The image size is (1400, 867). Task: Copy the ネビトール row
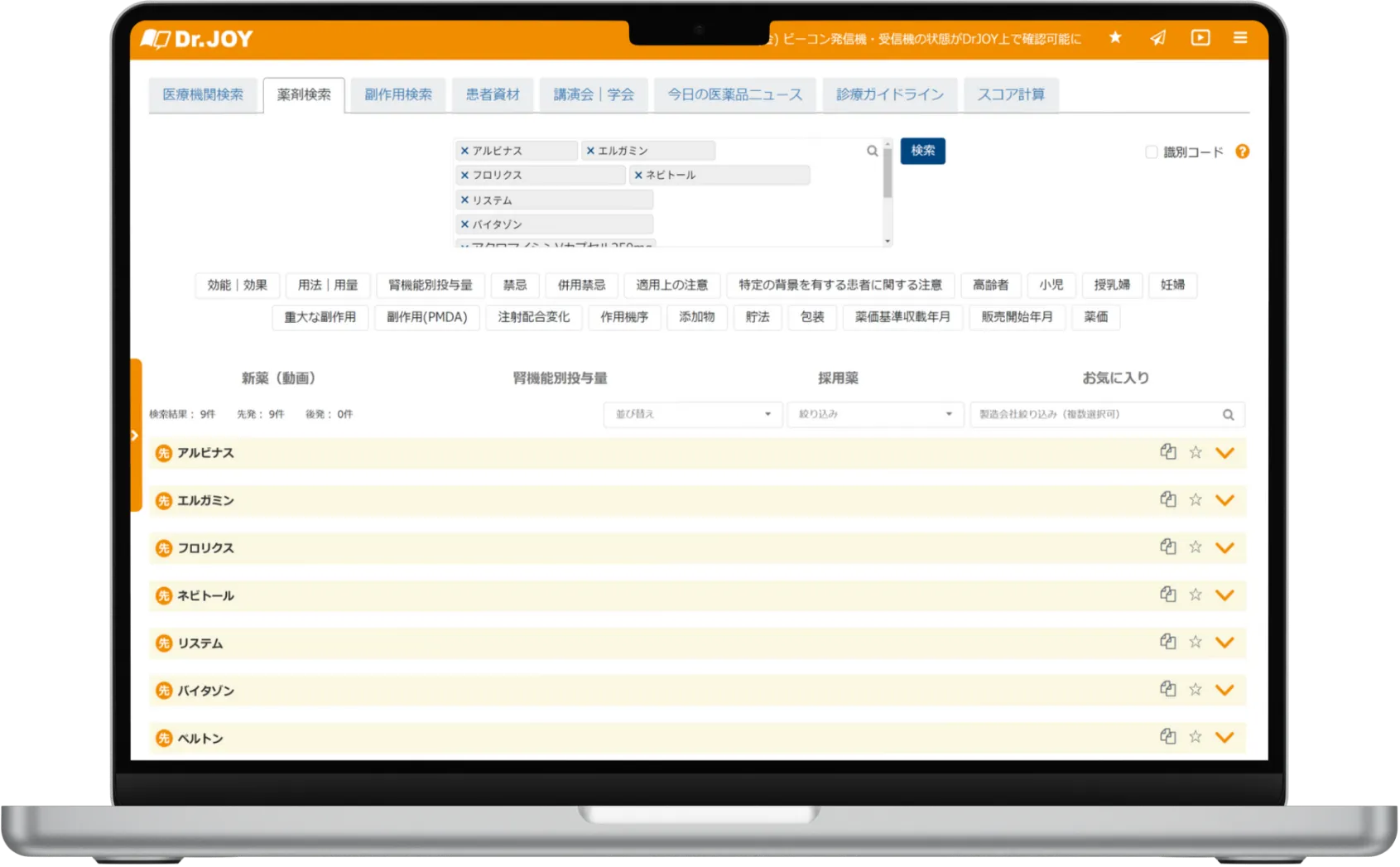[x=1168, y=595]
